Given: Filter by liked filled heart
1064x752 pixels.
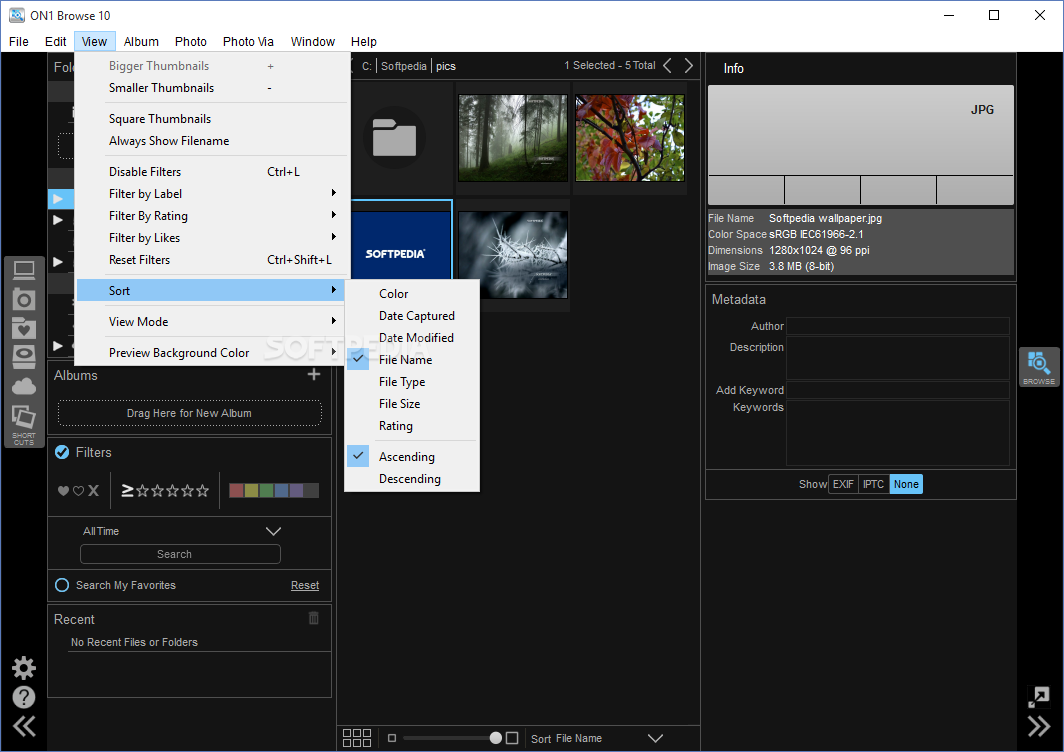Looking at the screenshot, I should [63, 491].
